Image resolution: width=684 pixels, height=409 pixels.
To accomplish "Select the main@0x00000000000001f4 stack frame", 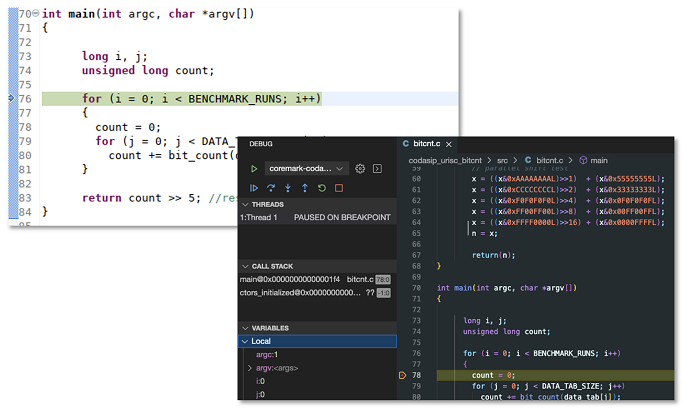I will [x=317, y=279].
